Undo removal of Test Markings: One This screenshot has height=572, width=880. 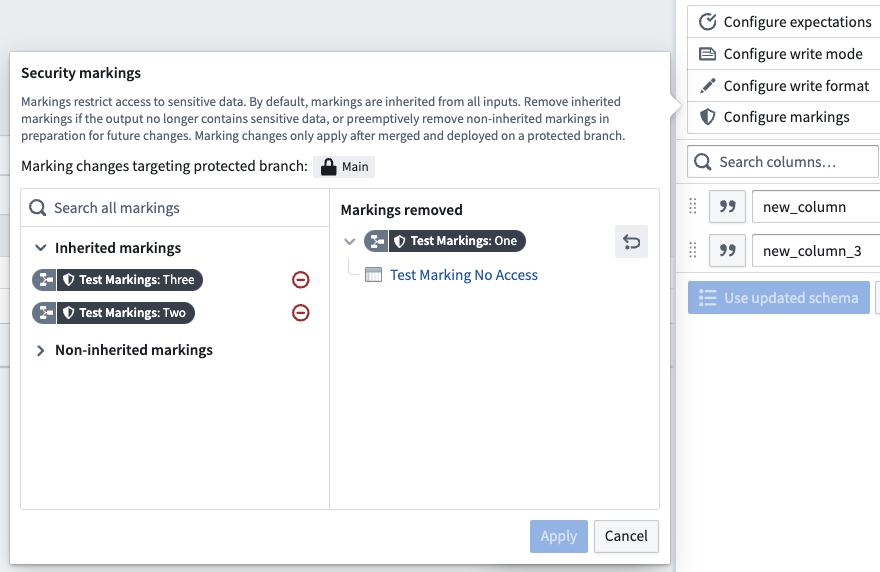click(631, 241)
